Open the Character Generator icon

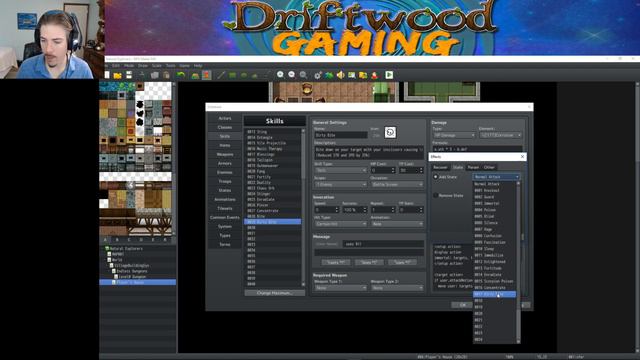pyautogui.click(x=374, y=75)
